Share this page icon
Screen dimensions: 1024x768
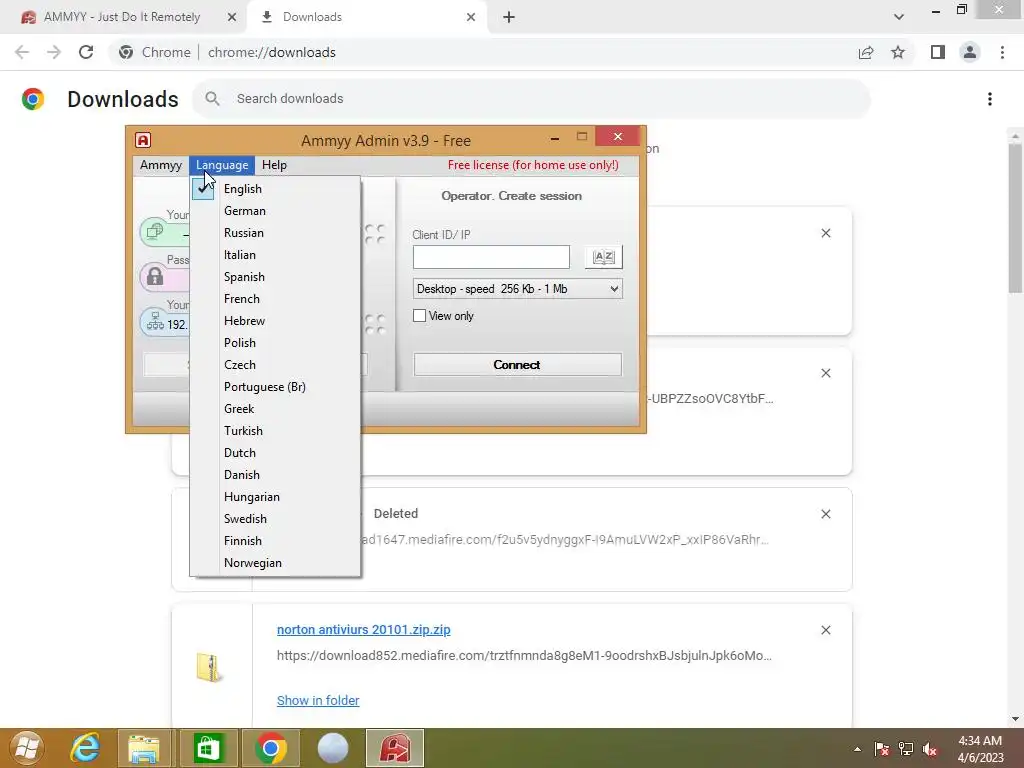pyautogui.click(x=866, y=52)
